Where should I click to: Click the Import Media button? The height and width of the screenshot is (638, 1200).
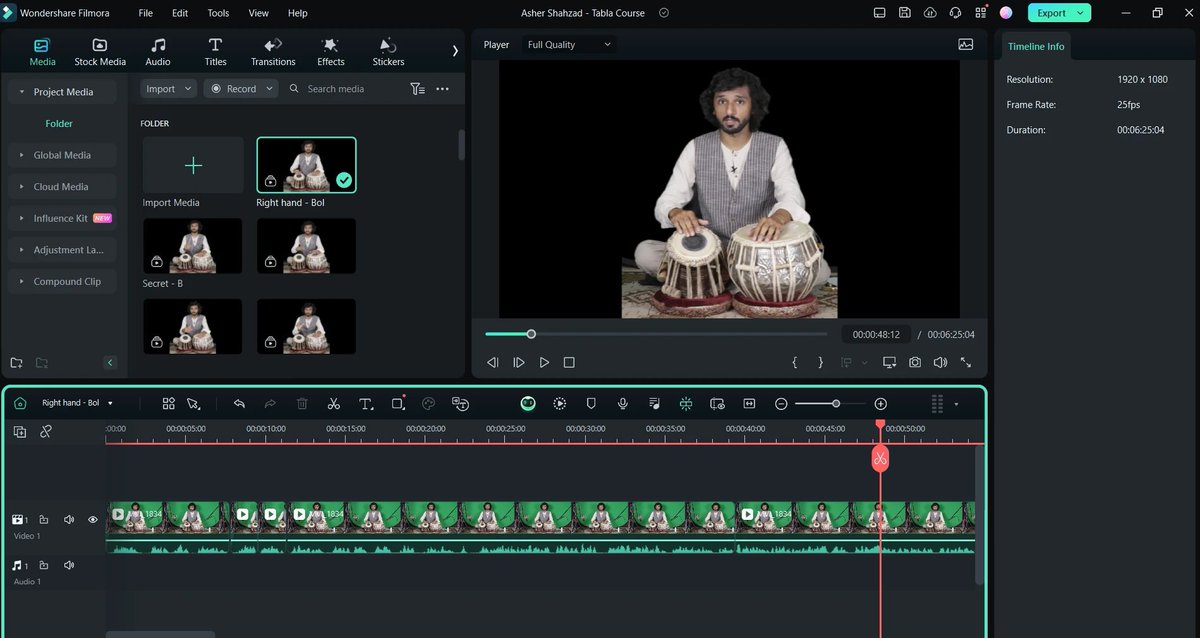(192, 164)
